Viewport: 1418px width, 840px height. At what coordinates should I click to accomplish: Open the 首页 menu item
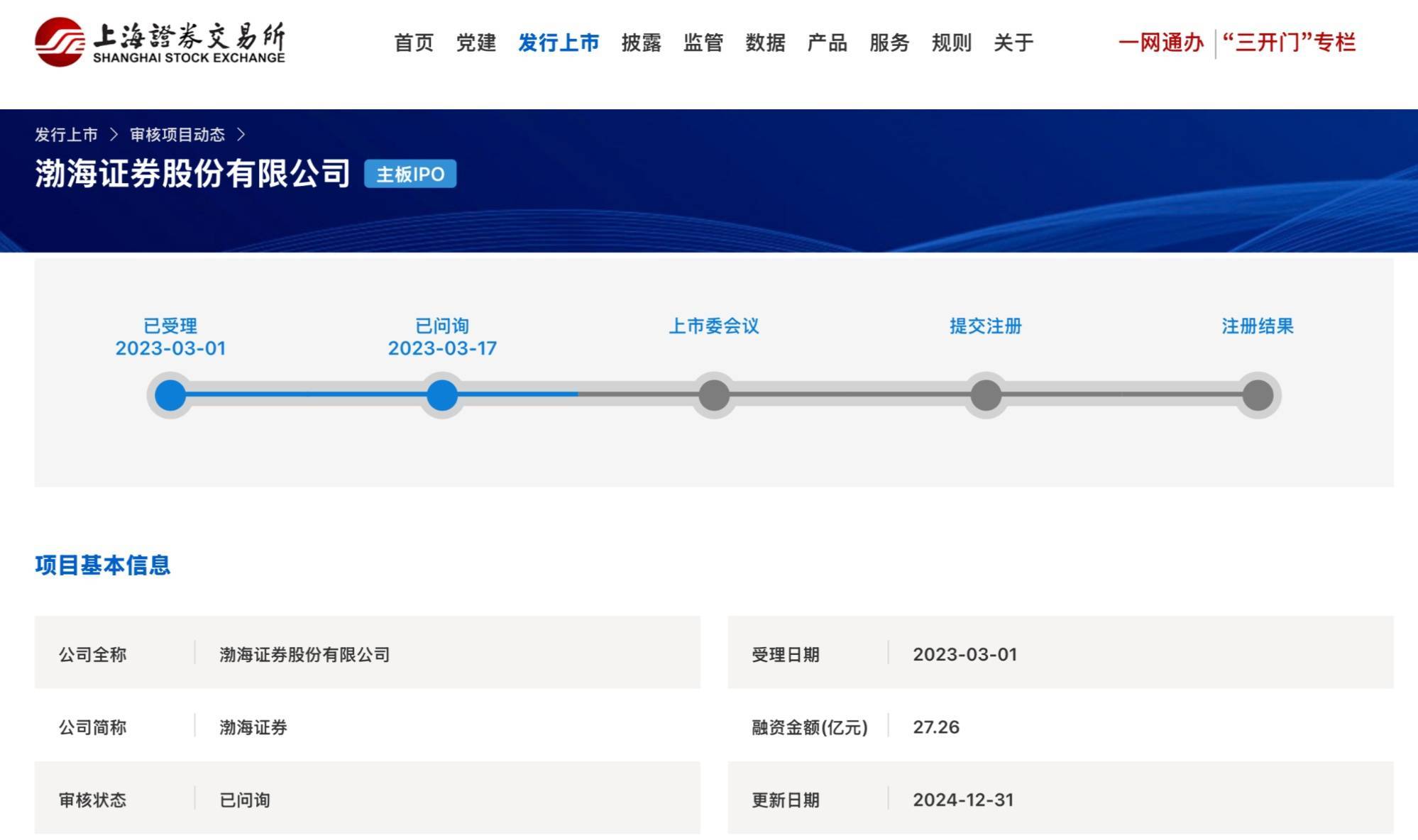click(x=414, y=43)
